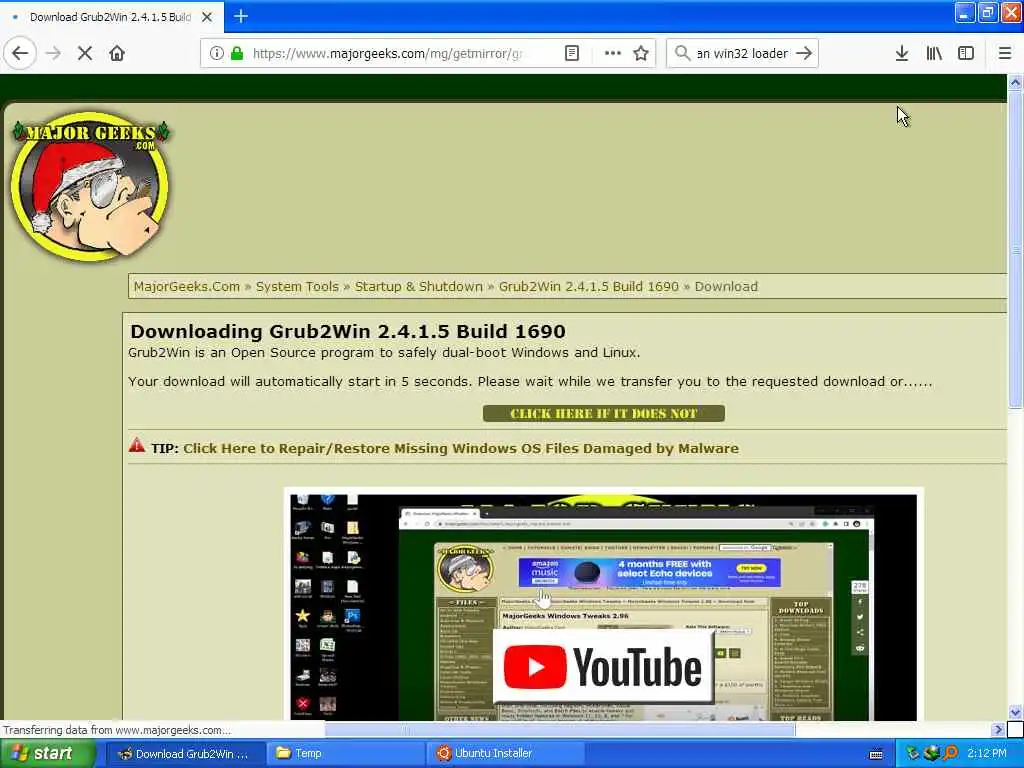Go back to the previous page

click(20, 54)
